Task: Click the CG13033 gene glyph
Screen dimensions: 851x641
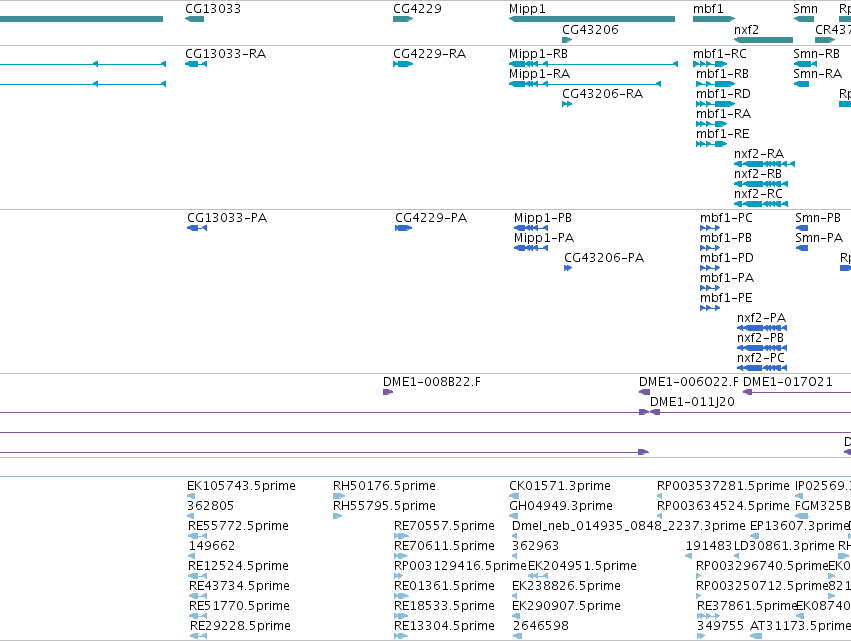Action: [194, 19]
